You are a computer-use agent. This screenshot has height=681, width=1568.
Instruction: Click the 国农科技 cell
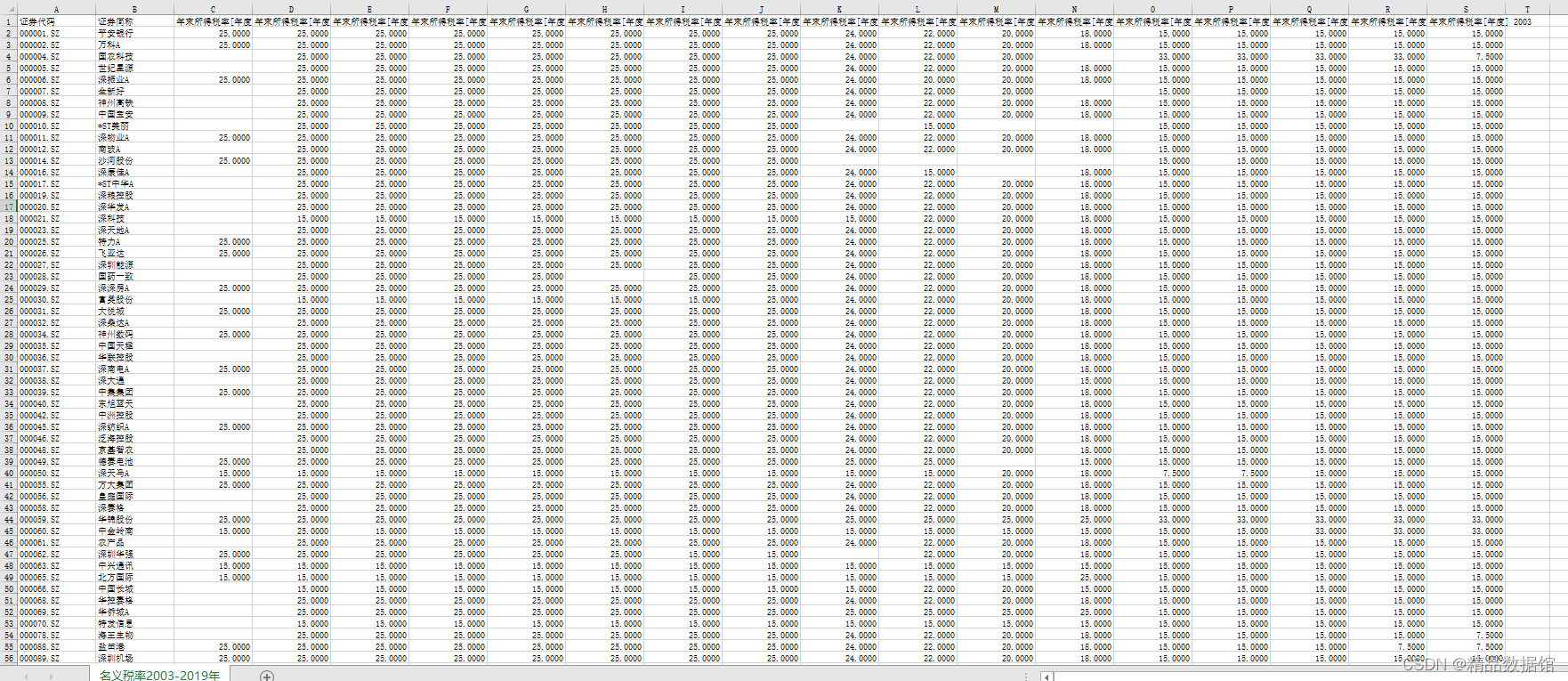point(135,56)
